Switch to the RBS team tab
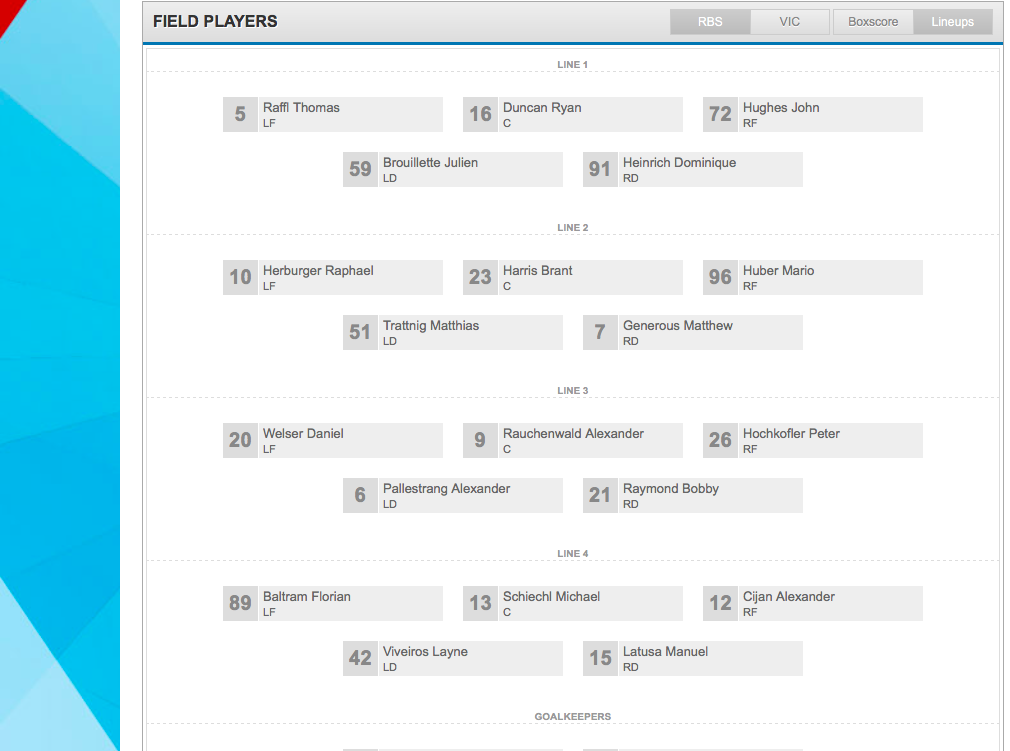 click(710, 22)
